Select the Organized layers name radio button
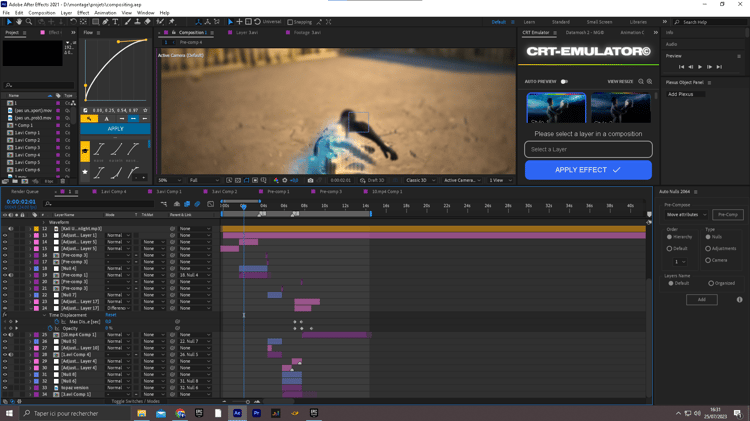 (x=711, y=283)
